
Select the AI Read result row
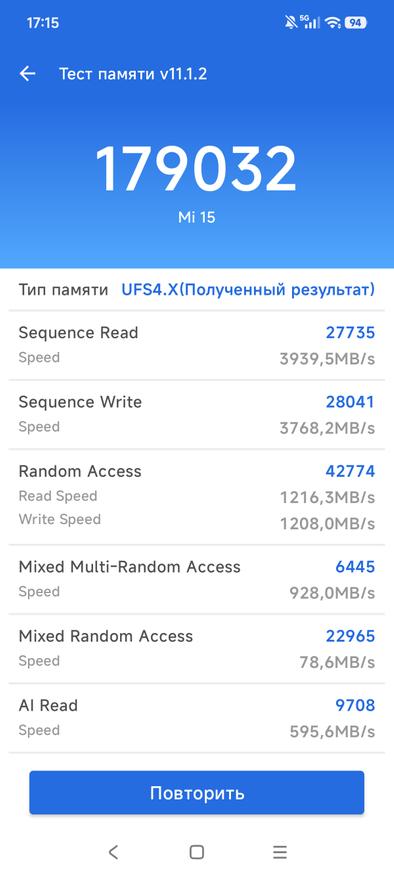196,718
